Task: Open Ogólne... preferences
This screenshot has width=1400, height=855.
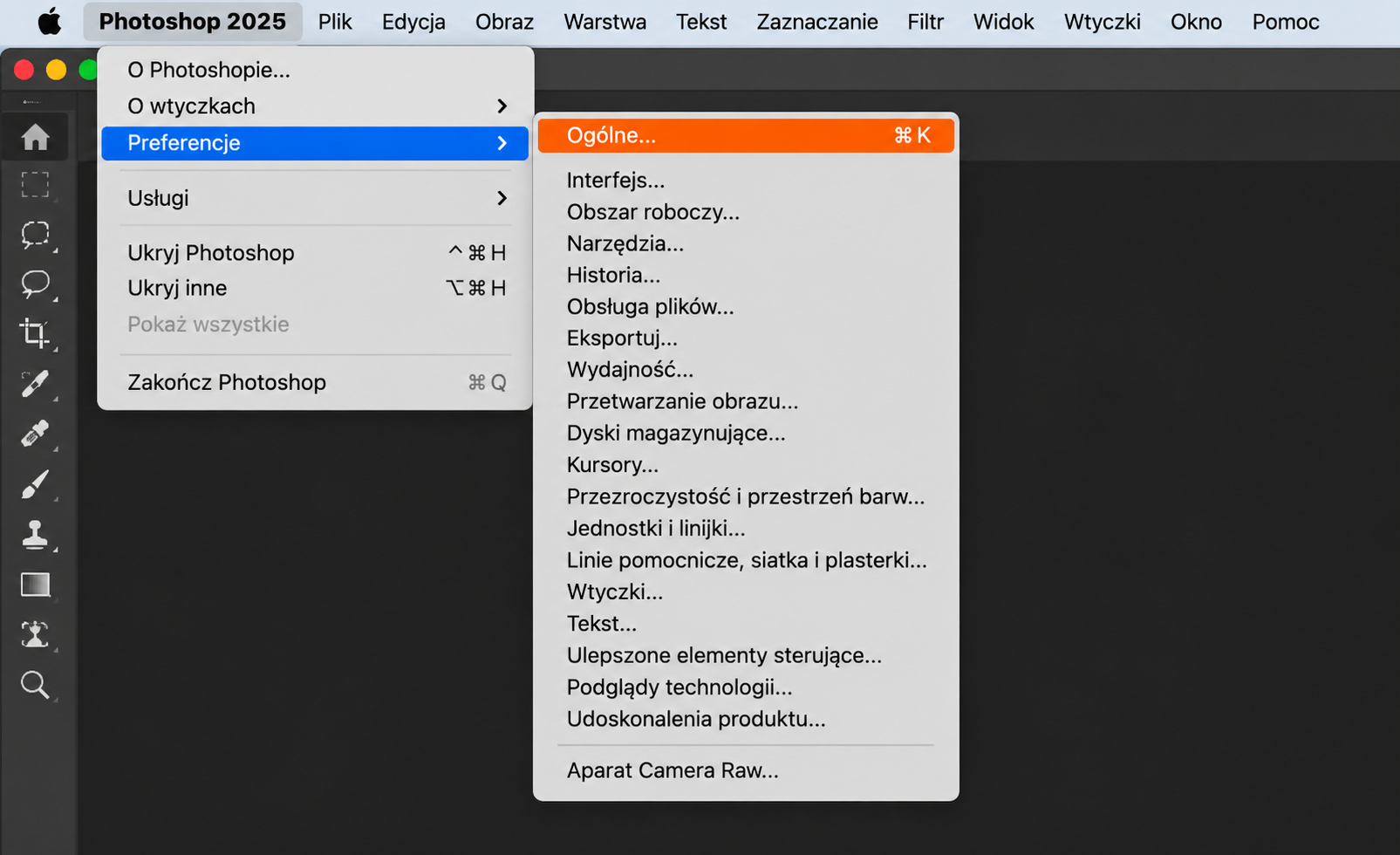Action: pyautogui.click(x=746, y=136)
